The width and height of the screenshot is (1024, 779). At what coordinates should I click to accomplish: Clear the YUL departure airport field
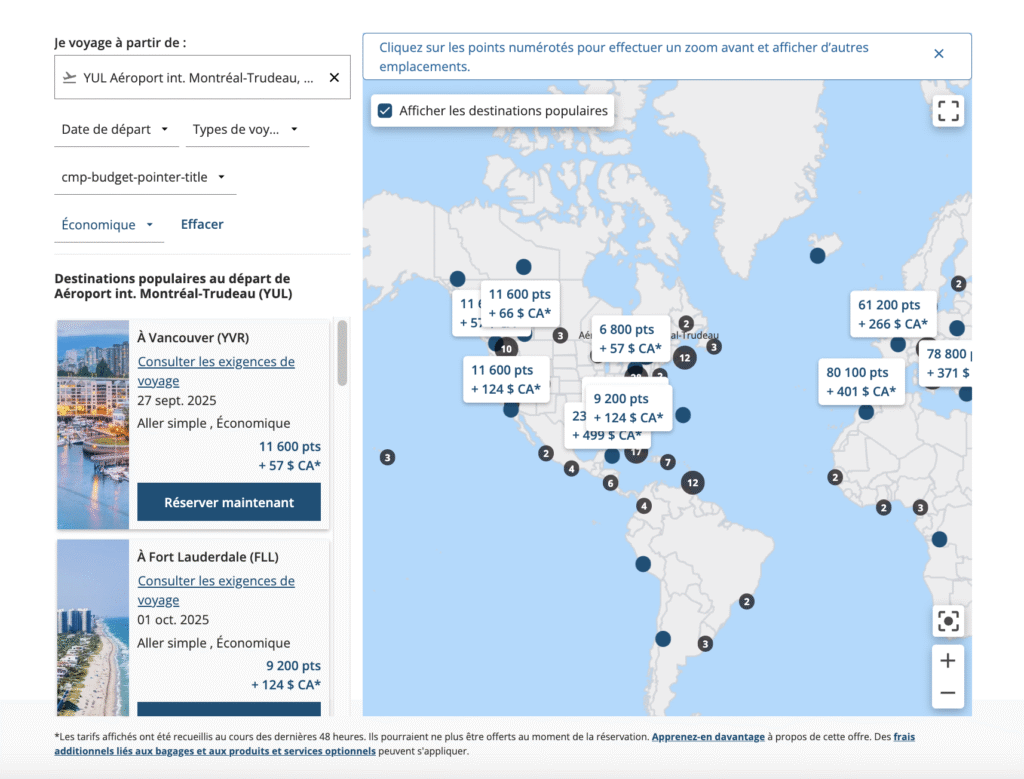pos(334,78)
